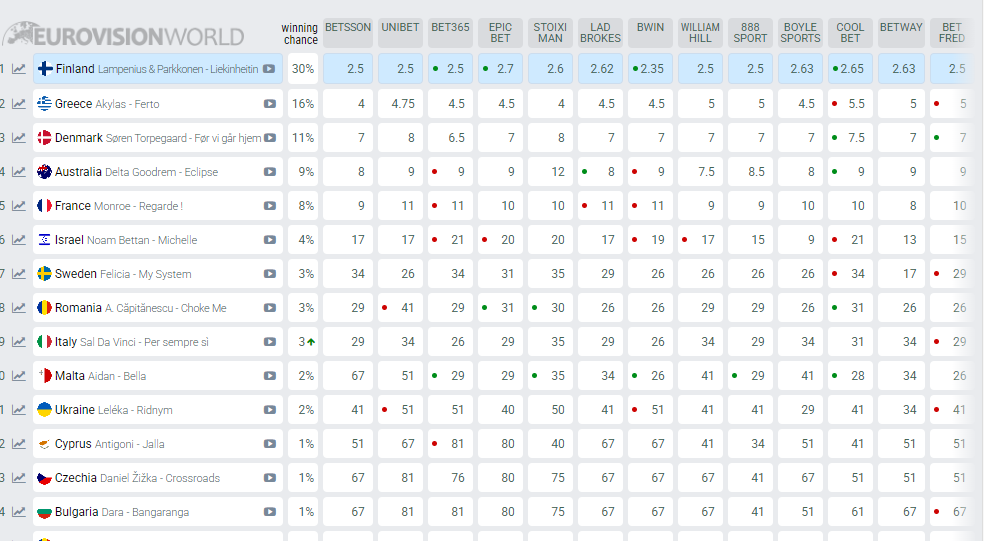Click Denmark's Bet365 odds 6.5
The width and height of the screenshot is (984, 541).
pyautogui.click(x=451, y=137)
